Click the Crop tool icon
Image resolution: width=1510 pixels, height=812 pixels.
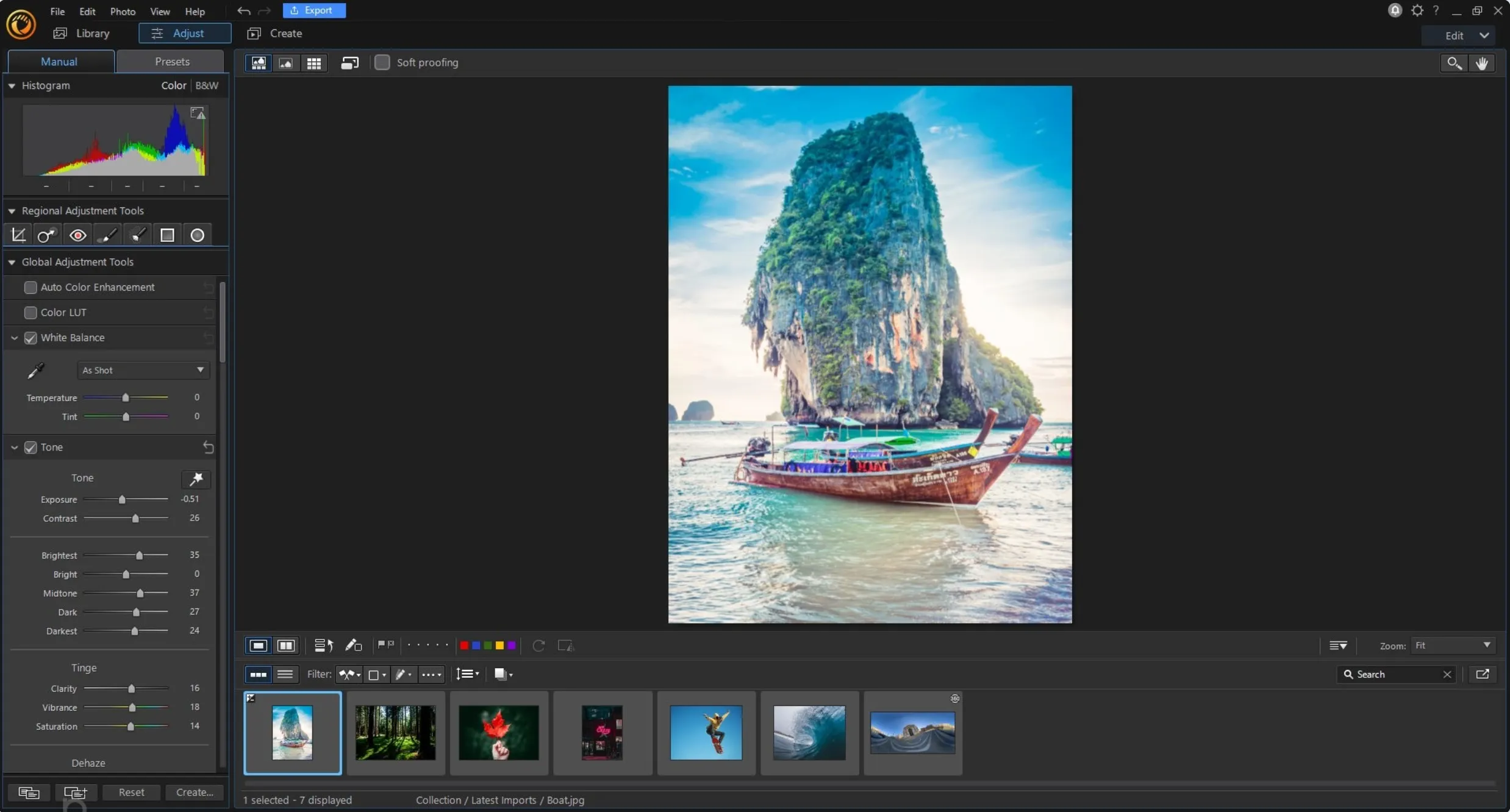(17, 234)
